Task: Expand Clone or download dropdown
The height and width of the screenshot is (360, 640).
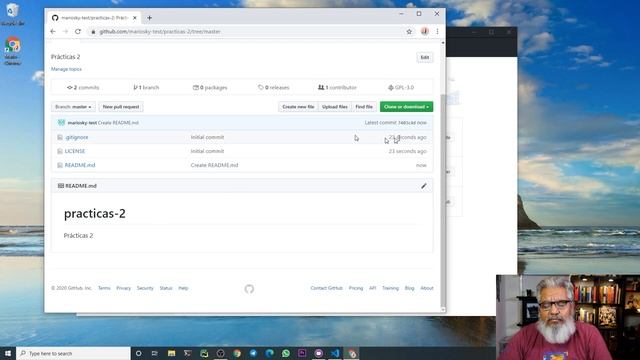Action: 407,107
